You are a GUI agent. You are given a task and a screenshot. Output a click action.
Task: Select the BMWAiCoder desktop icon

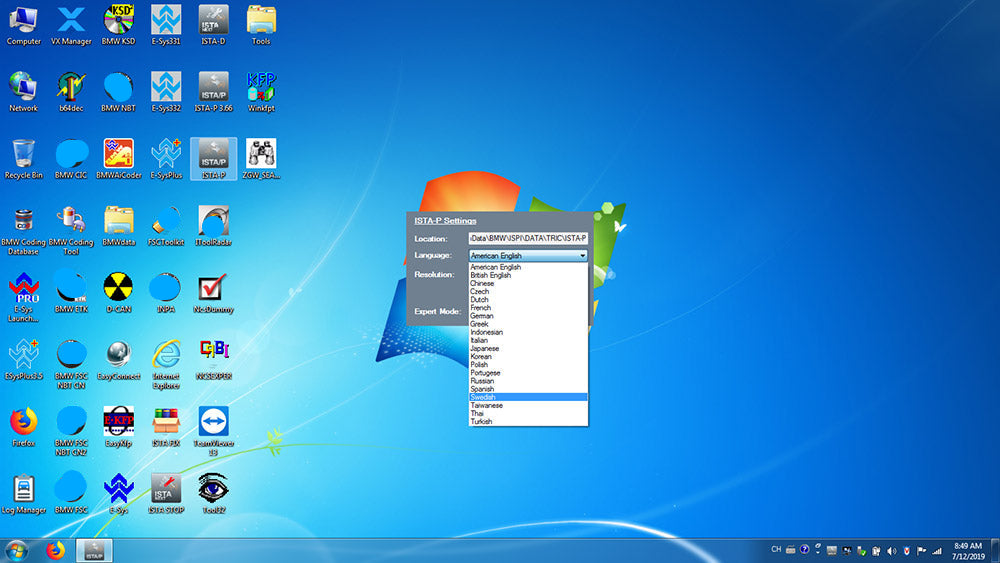(118, 155)
